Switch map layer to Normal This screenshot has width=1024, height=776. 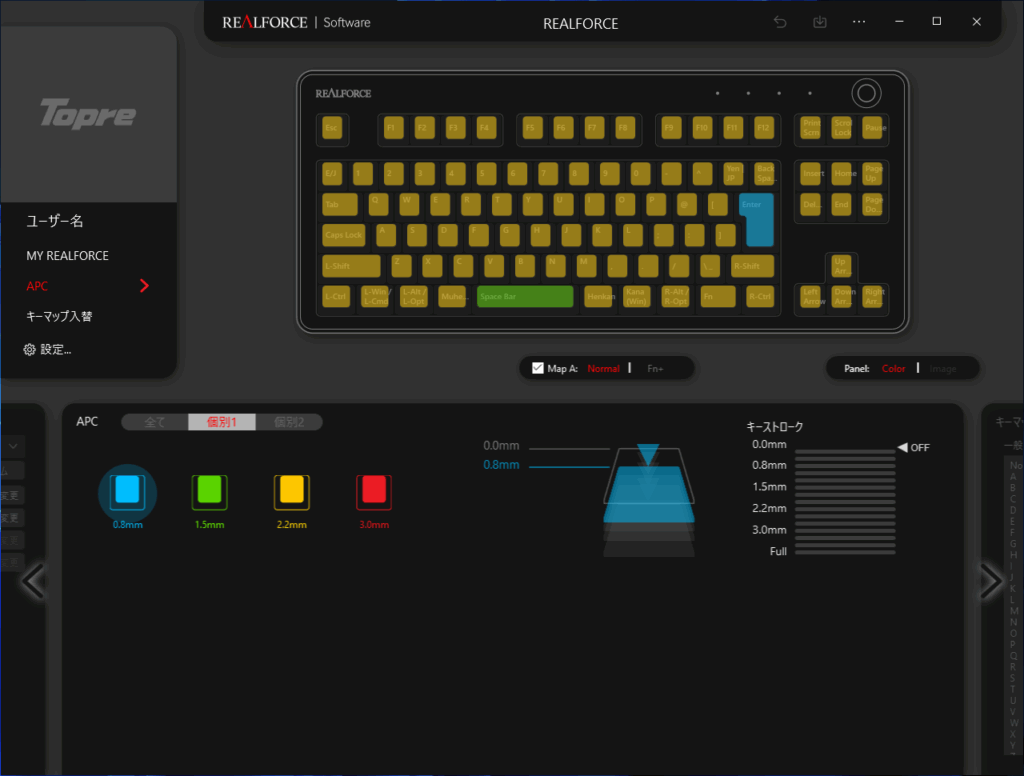click(x=603, y=368)
